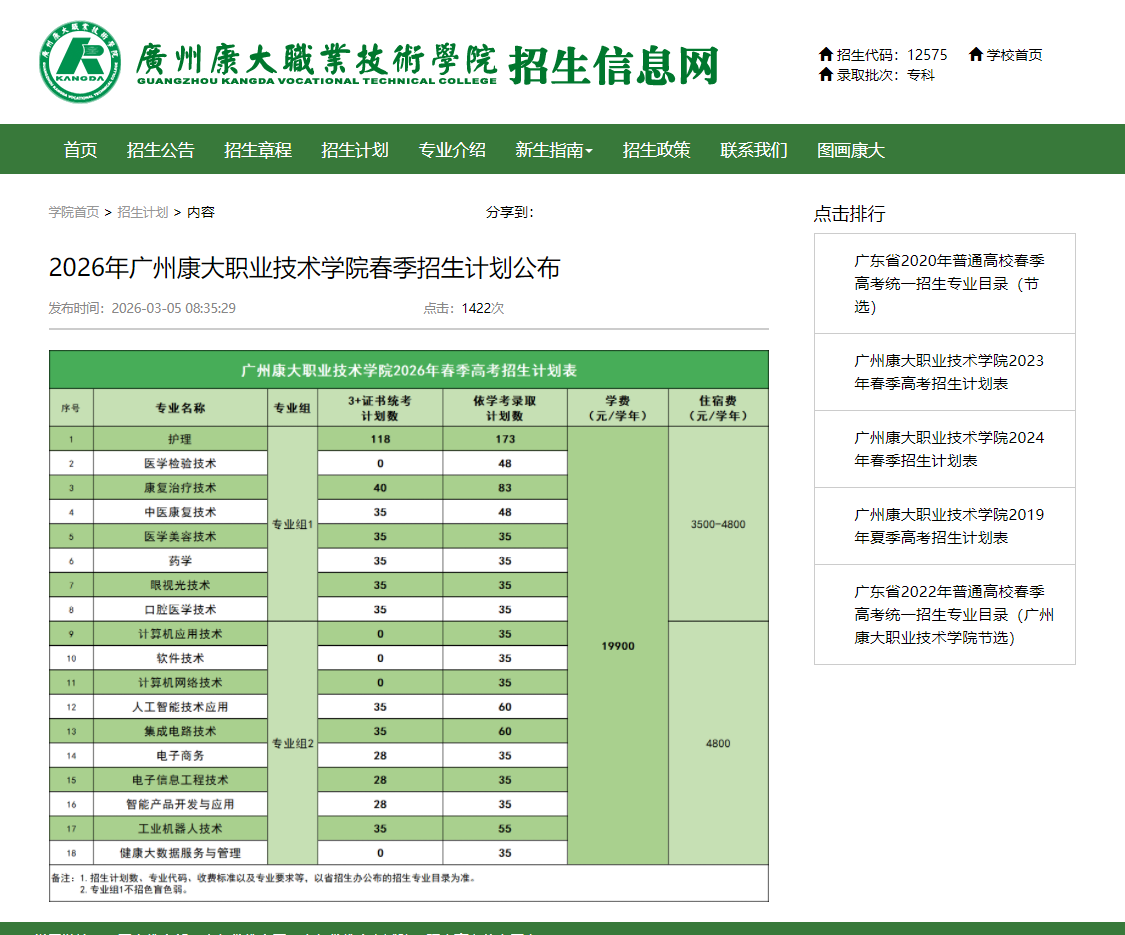Click 招生计划 in the breadcrumb trail

(142, 212)
